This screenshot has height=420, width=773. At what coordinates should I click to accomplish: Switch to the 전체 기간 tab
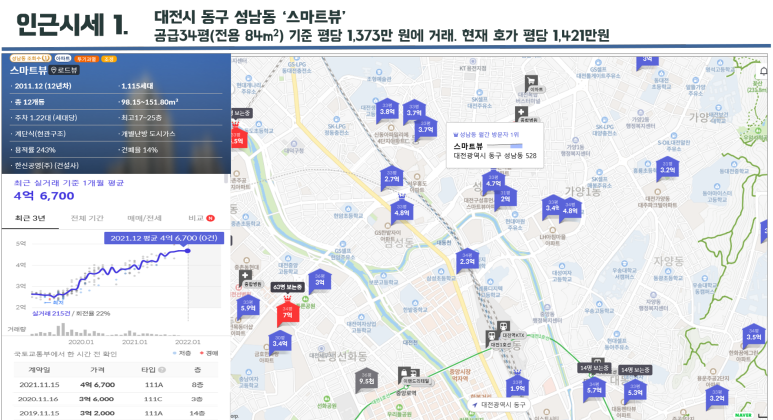87,218
